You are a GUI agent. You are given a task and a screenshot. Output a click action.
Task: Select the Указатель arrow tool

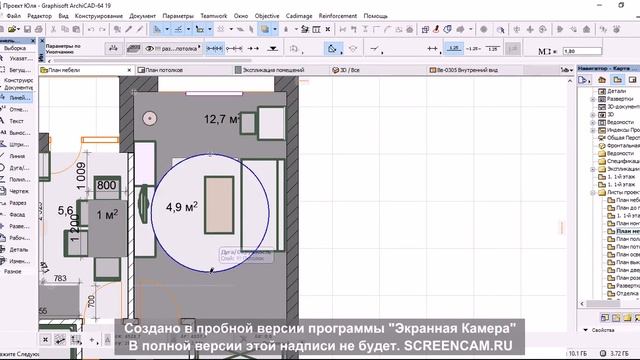tap(17, 58)
